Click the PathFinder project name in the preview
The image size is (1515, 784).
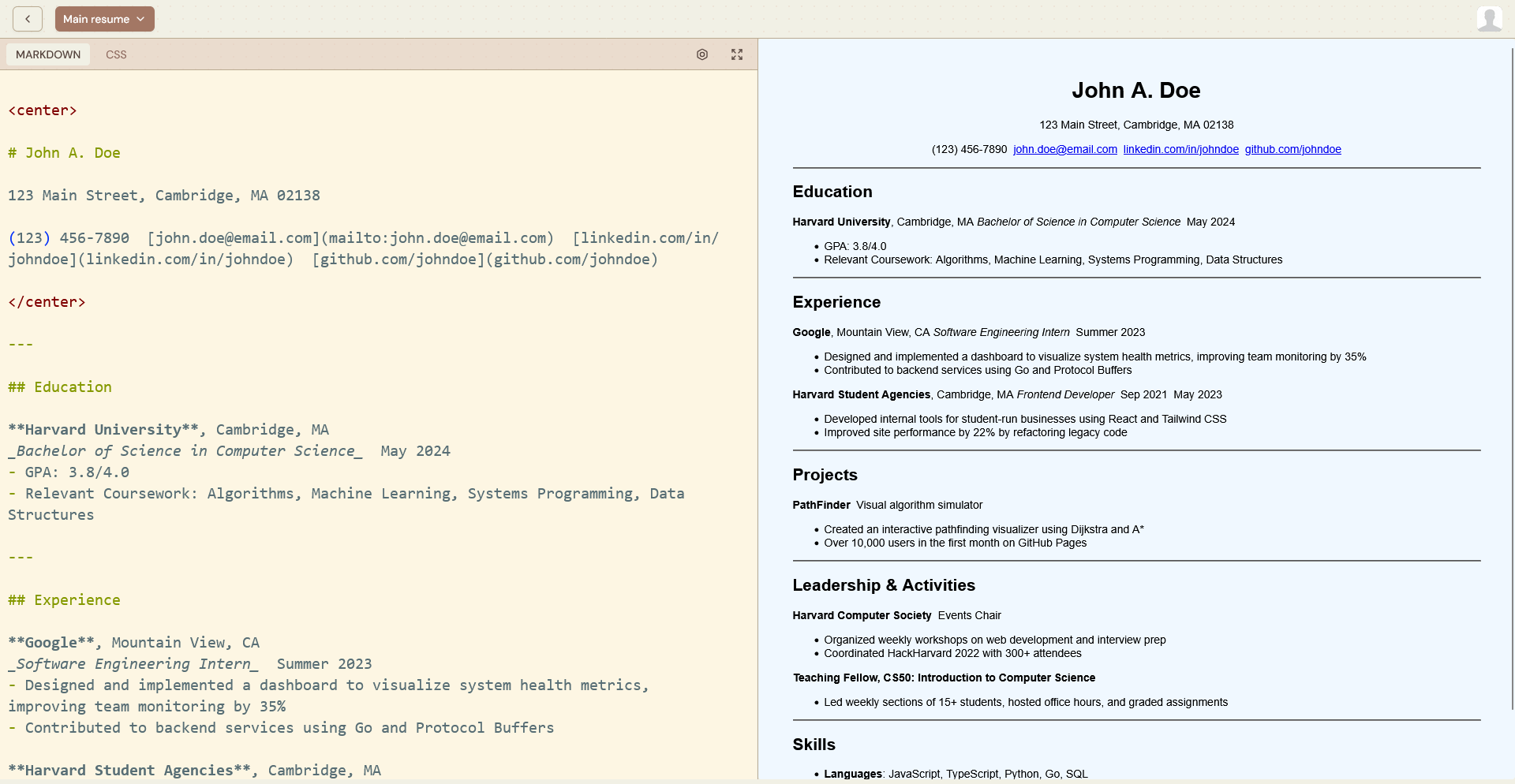tap(821, 505)
